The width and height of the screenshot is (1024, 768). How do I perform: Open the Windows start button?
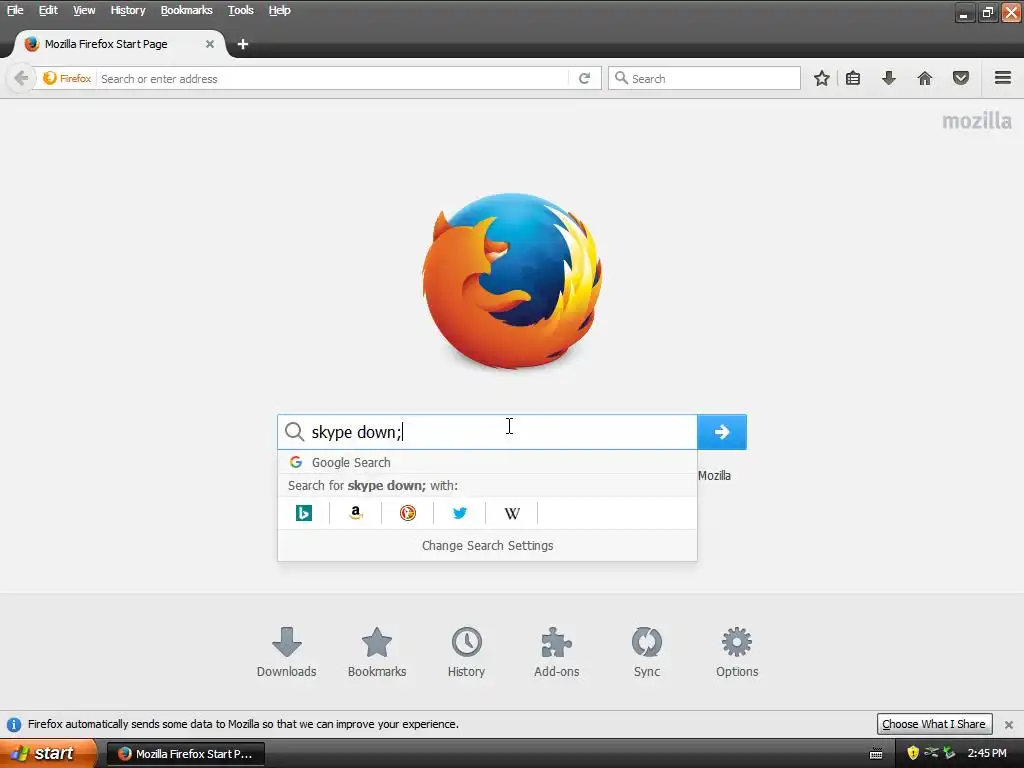point(48,753)
